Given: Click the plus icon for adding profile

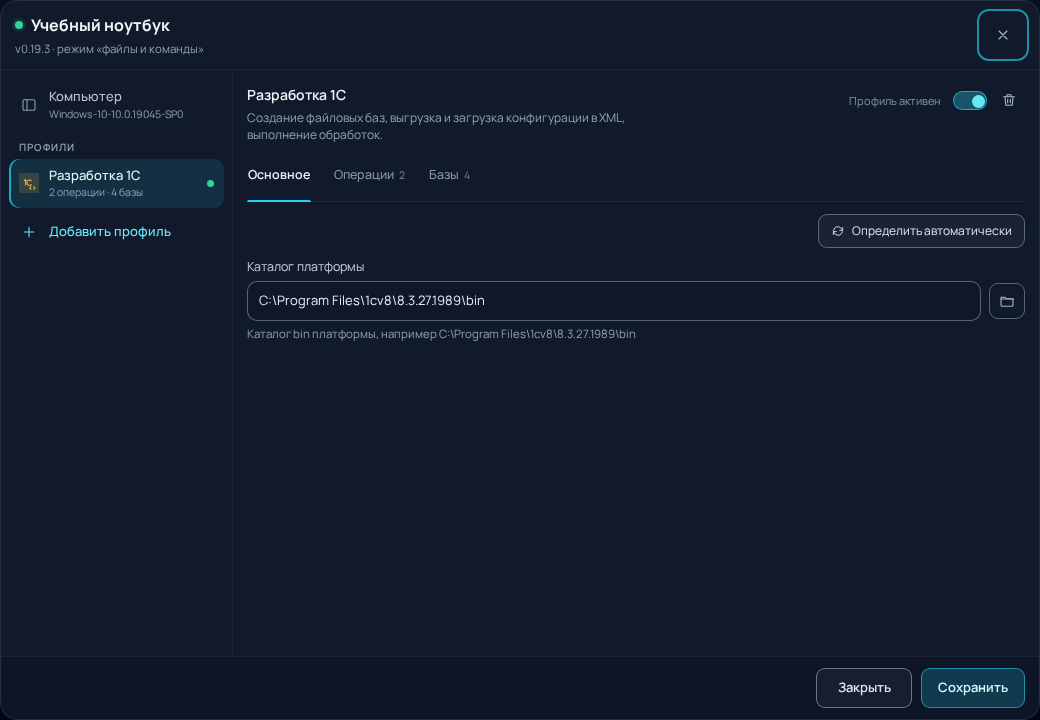Looking at the screenshot, I should [x=29, y=232].
